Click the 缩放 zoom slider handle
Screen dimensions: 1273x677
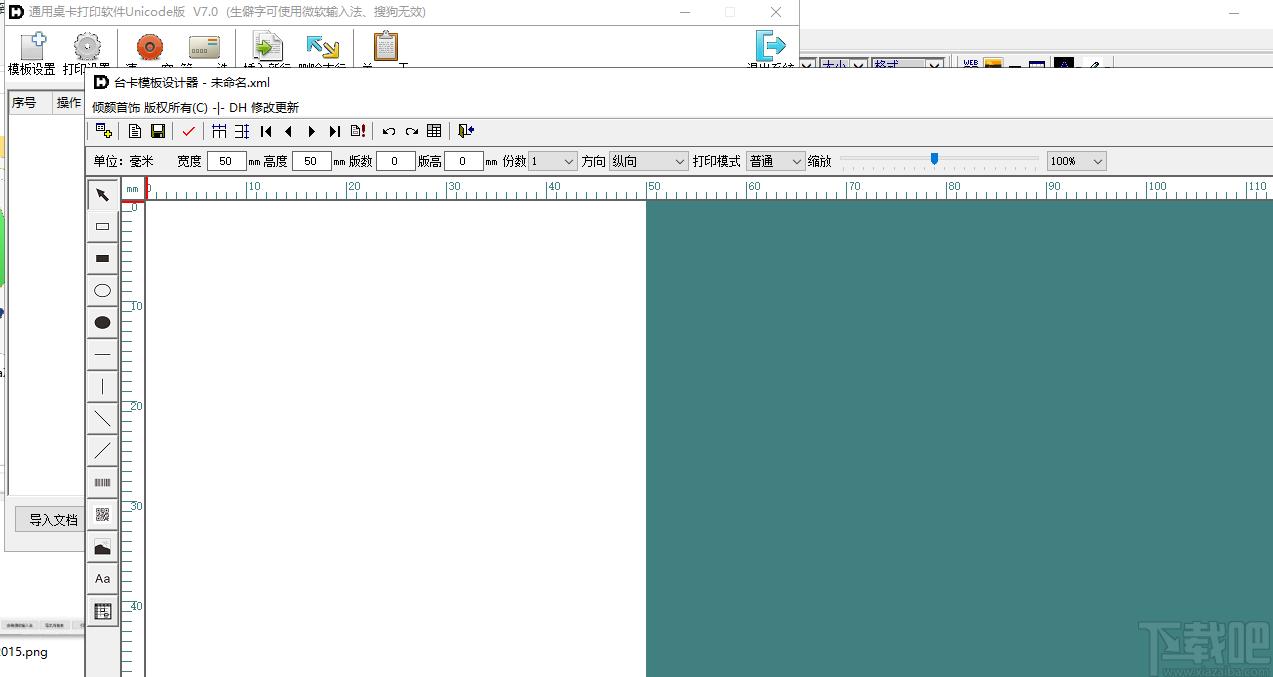click(934, 159)
